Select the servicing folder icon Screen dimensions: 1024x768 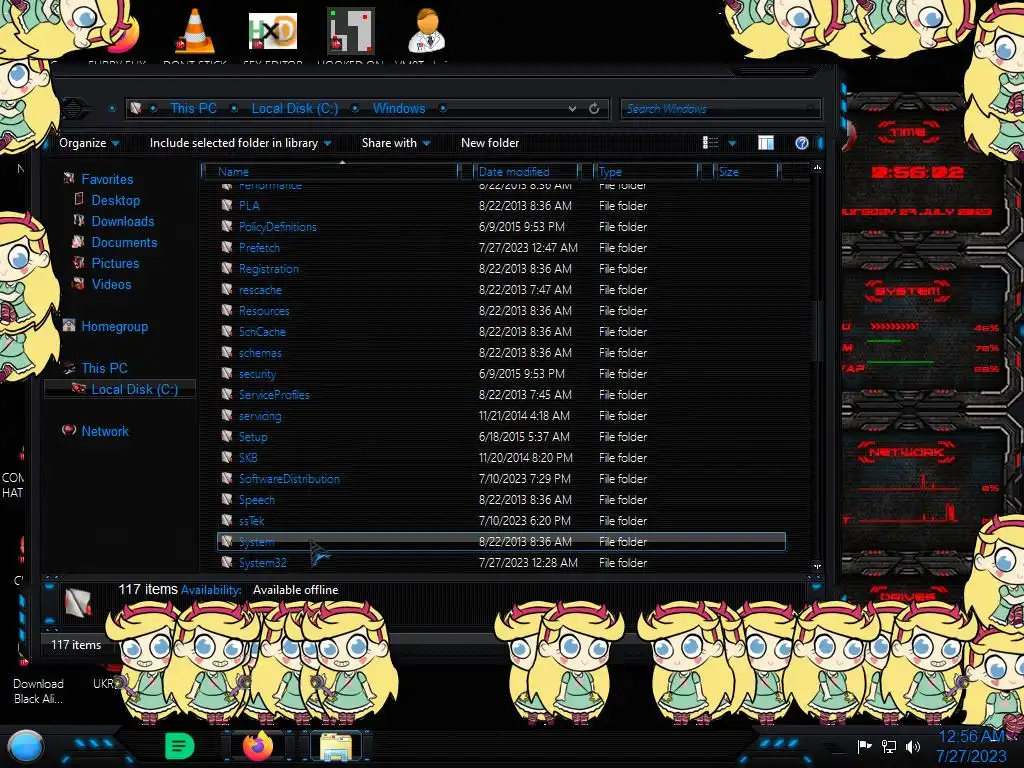pyautogui.click(x=227, y=415)
